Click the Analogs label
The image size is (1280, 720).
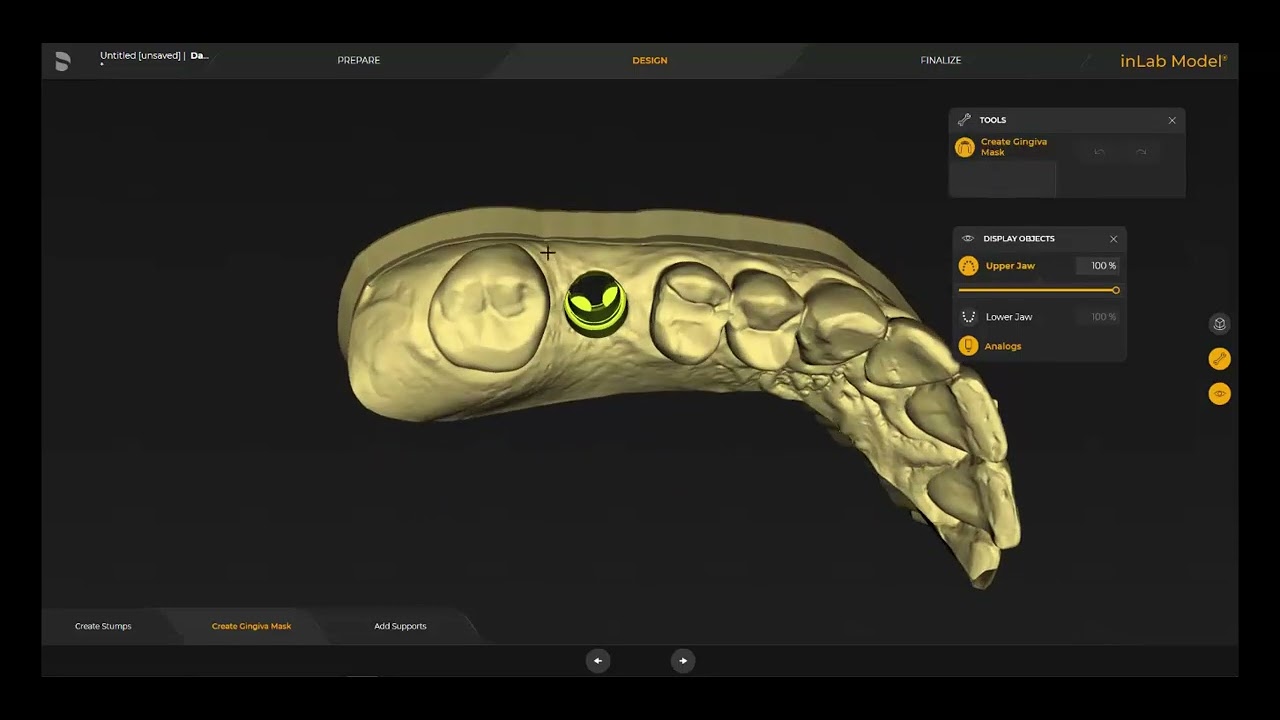click(1003, 346)
